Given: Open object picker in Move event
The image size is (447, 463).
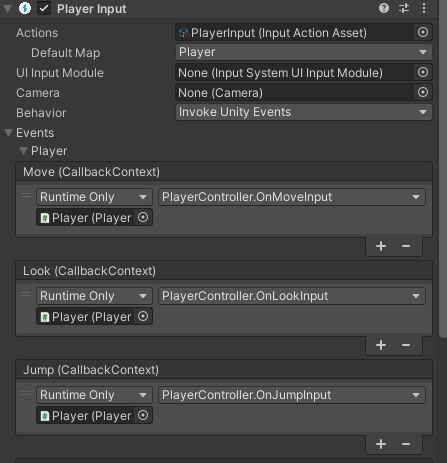Looking at the screenshot, I should (x=143, y=218).
